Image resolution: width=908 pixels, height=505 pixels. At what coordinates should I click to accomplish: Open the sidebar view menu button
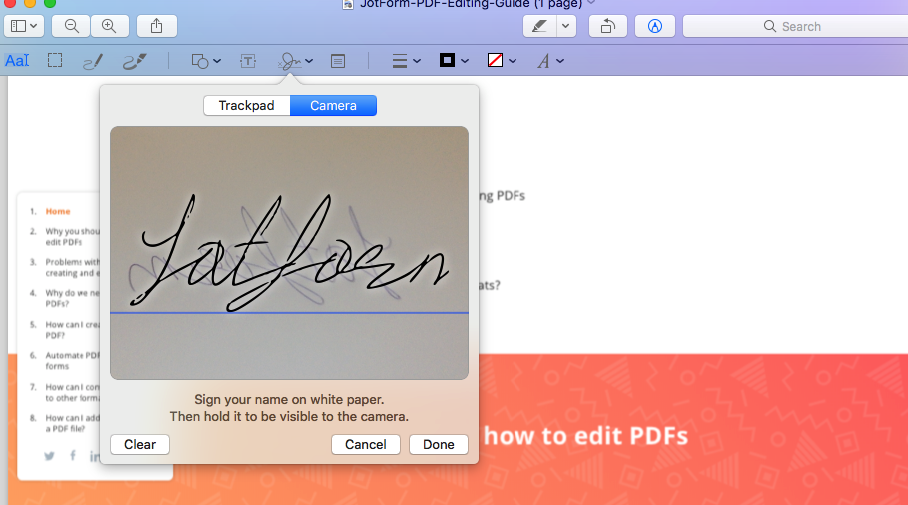[24, 26]
